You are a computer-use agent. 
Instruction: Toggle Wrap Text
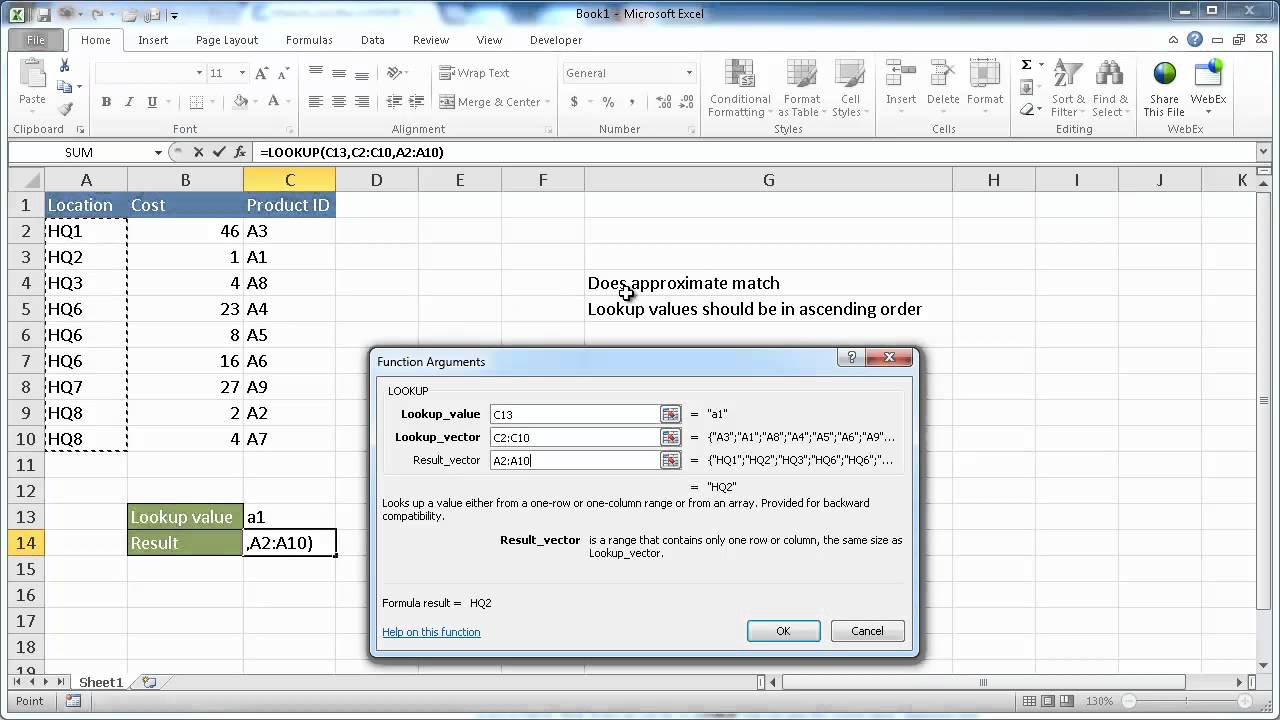coord(475,73)
